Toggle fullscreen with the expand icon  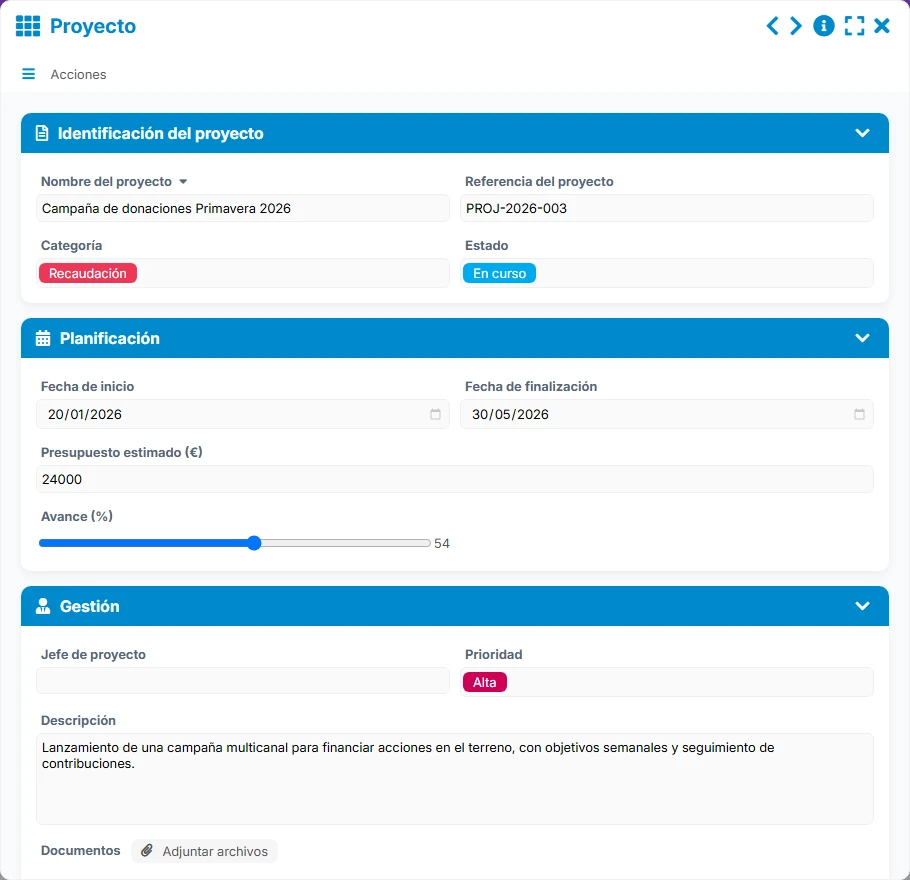point(854,26)
